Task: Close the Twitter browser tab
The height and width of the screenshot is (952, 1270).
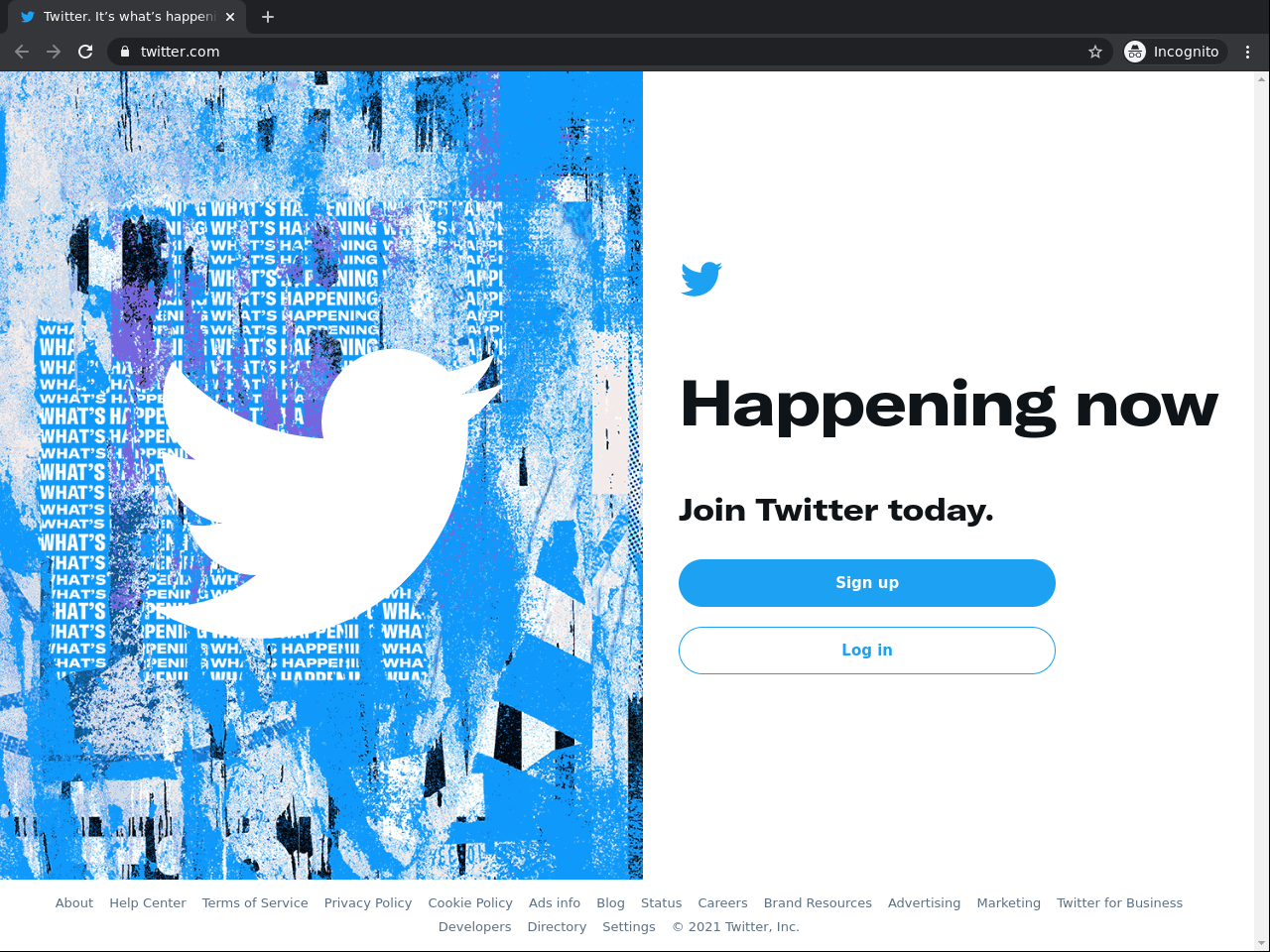Action: point(230,17)
